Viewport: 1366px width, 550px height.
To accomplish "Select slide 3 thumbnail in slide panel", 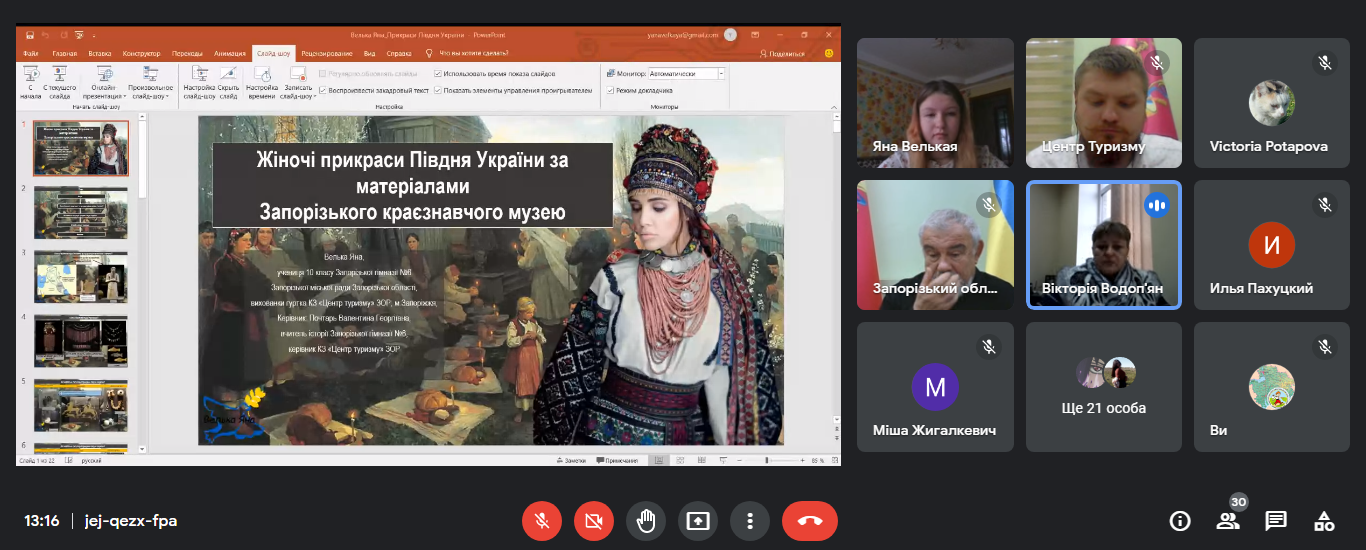I will click(81, 276).
